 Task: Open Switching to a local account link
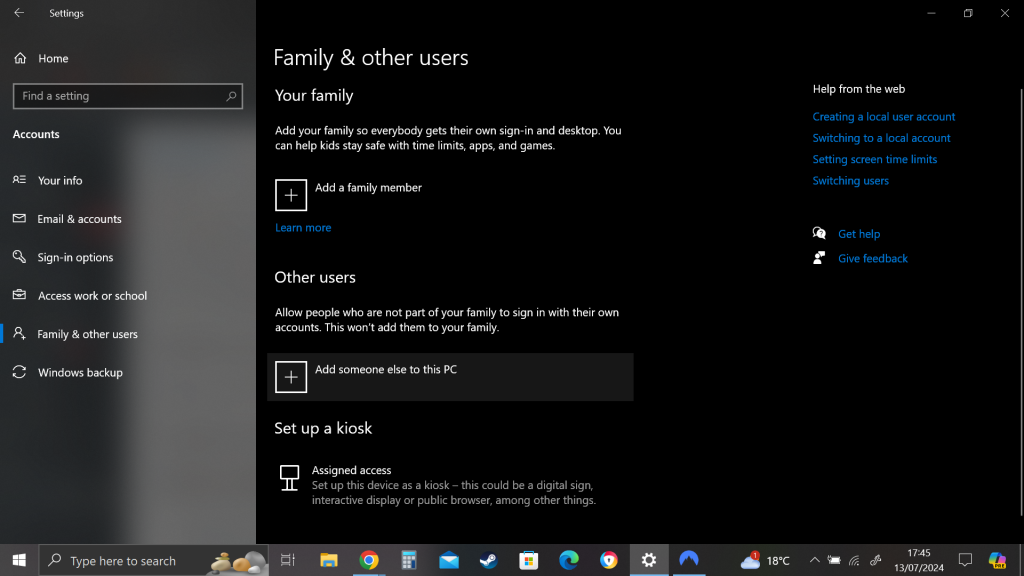pos(881,138)
